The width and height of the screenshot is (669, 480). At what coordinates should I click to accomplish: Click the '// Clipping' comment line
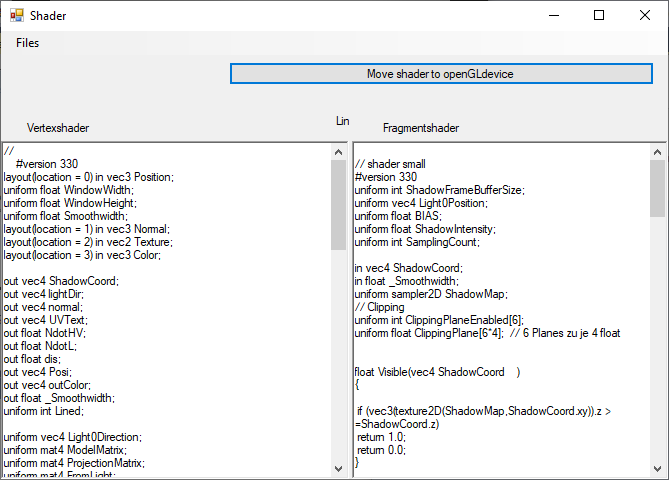coord(380,307)
